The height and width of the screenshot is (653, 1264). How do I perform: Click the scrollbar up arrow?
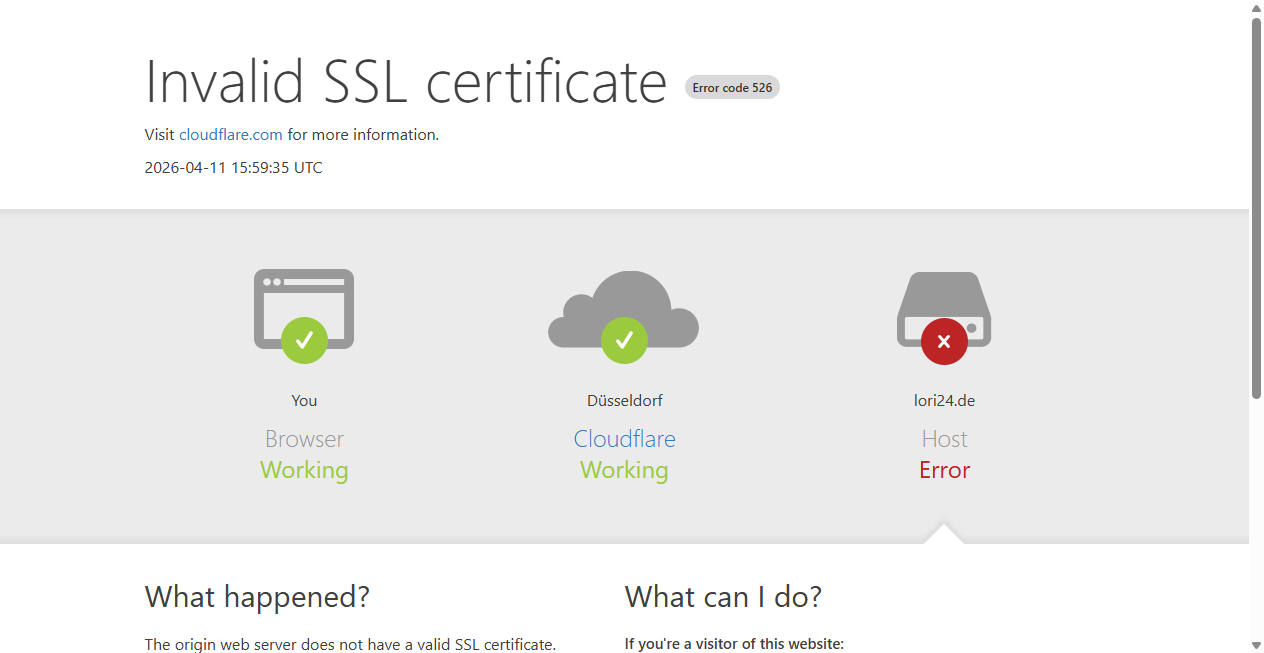point(1256,8)
